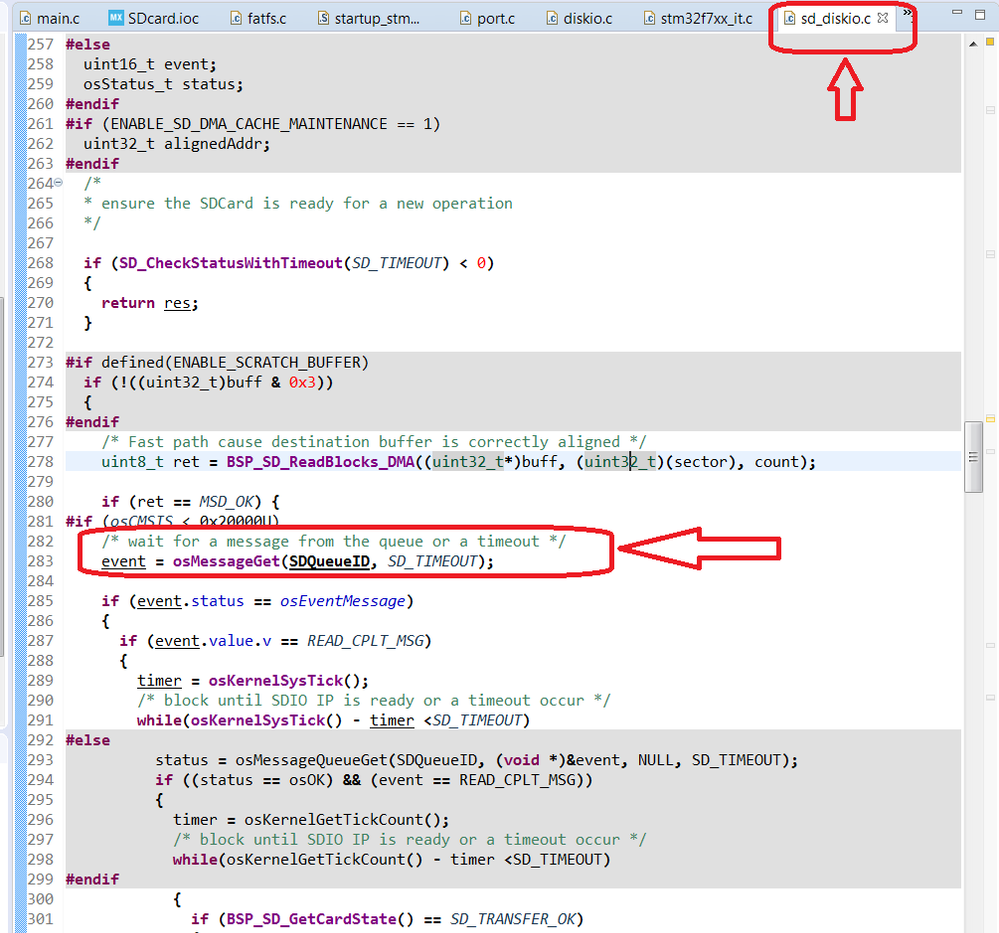Image resolution: width=999 pixels, height=933 pixels.
Task: Click the scrollbar up arrow
Action: pos(973,44)
